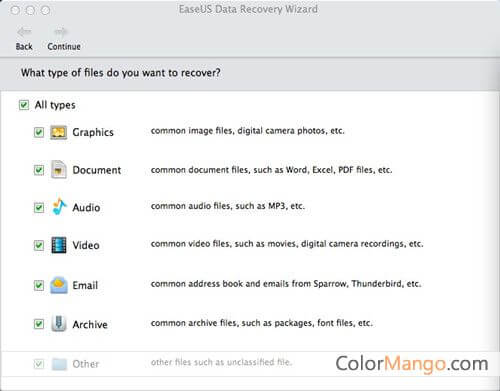
Task: Click the Continue arrow icon
Action: (61, 32)
